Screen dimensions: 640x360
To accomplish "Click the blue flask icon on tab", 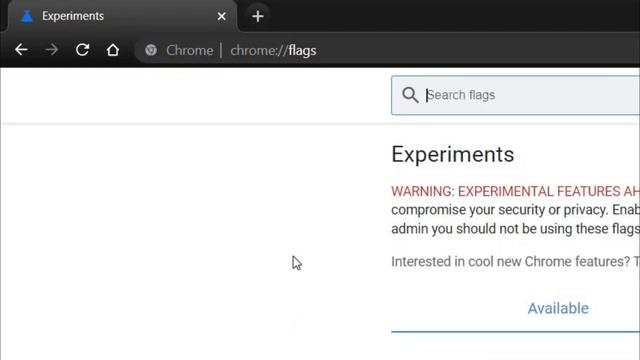I will tap(27, 16).
